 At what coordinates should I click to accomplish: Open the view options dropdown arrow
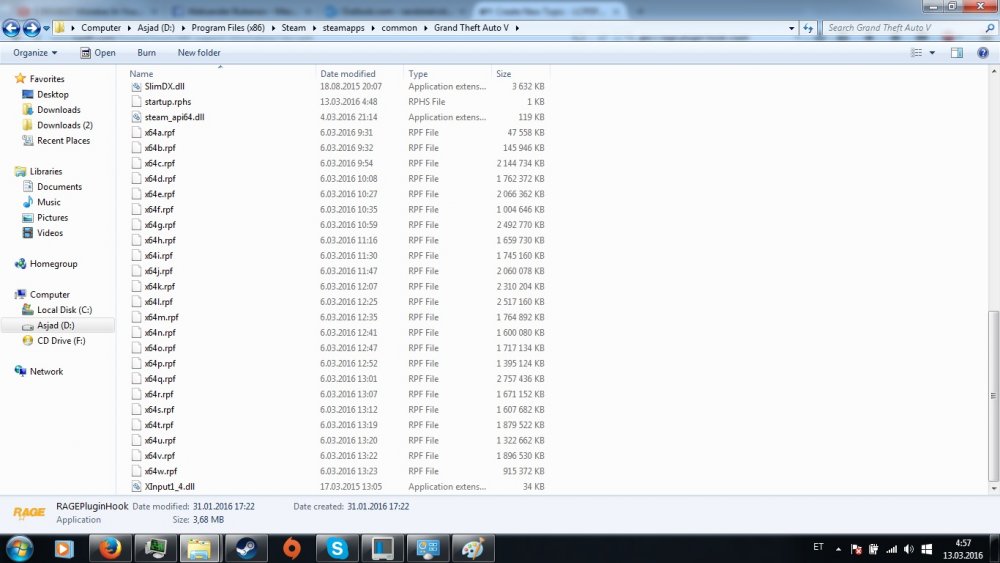point(932,53)
